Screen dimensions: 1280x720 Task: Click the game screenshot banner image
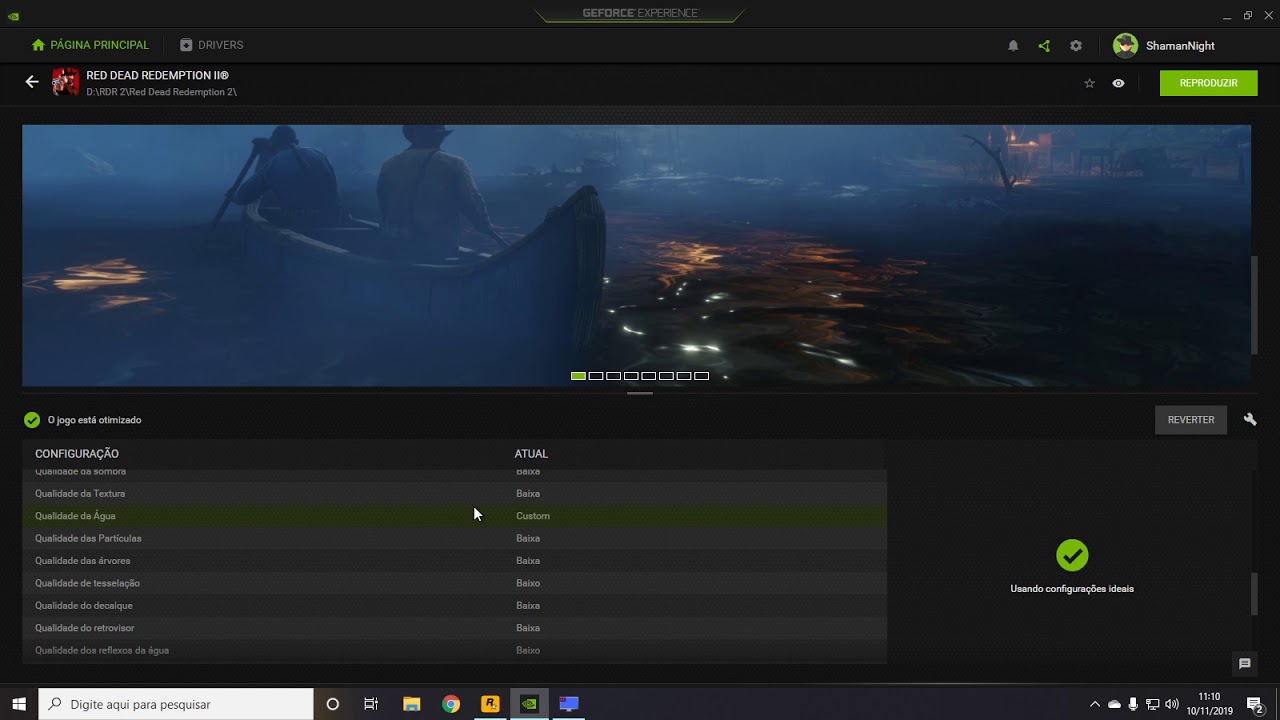click(636, 256)
